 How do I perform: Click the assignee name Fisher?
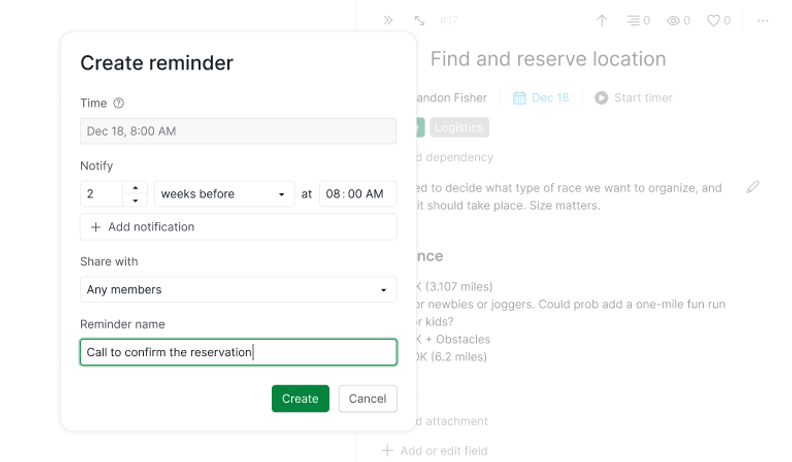(470, 98)
